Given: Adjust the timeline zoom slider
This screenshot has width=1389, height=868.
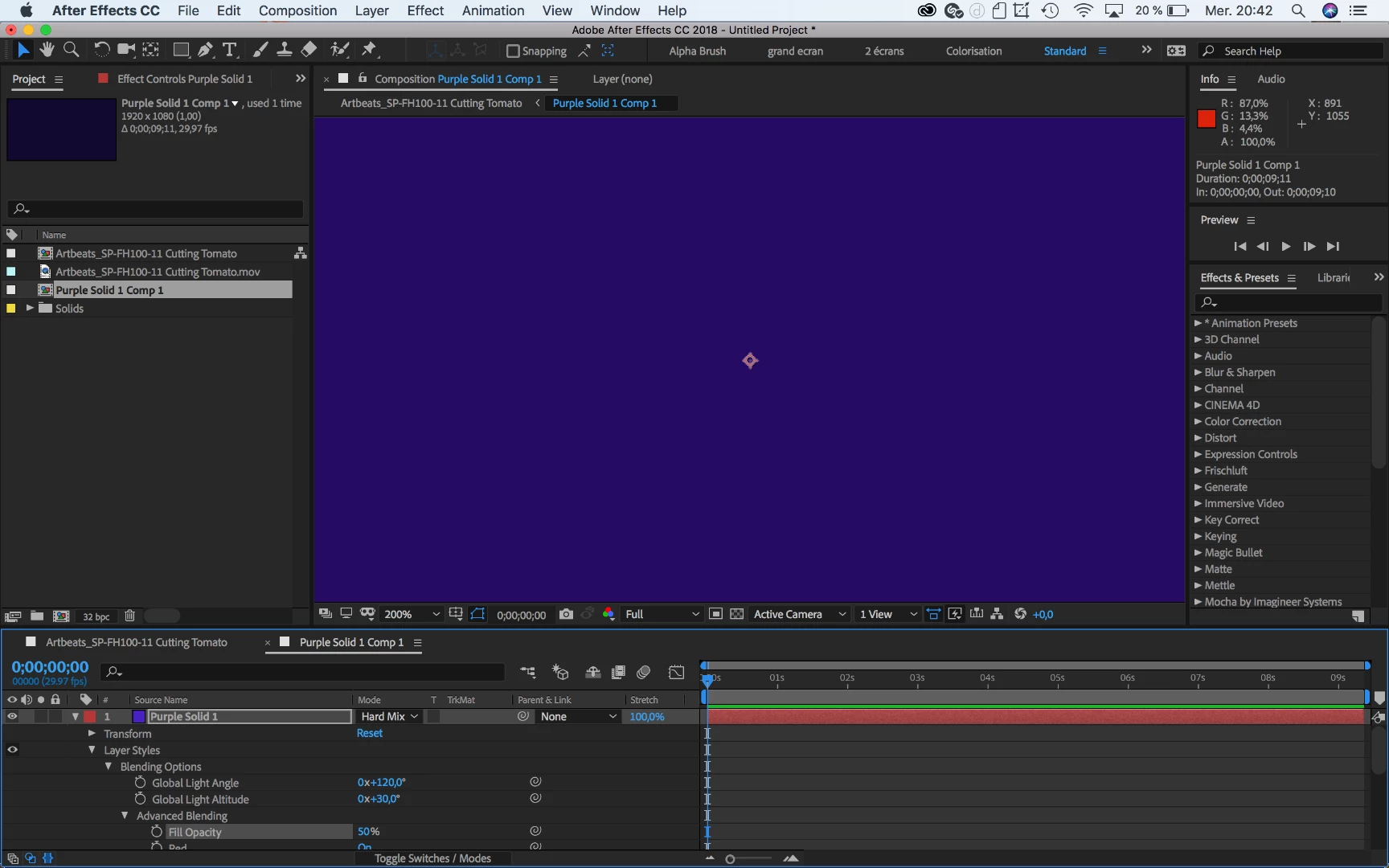Looking at the screenshot, I should 730,859.
